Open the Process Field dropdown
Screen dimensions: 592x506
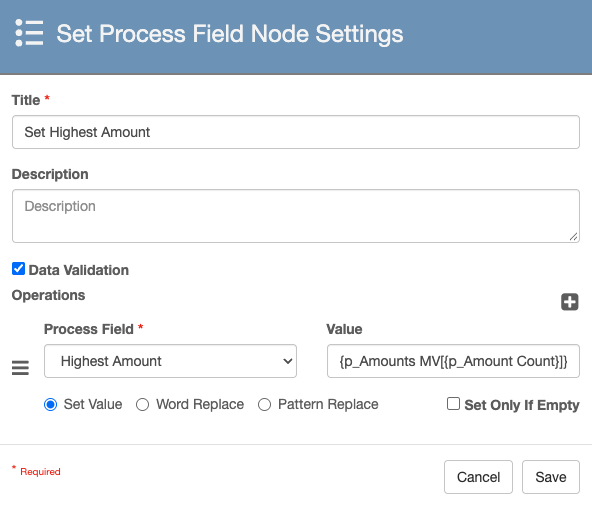pos(170,361)
